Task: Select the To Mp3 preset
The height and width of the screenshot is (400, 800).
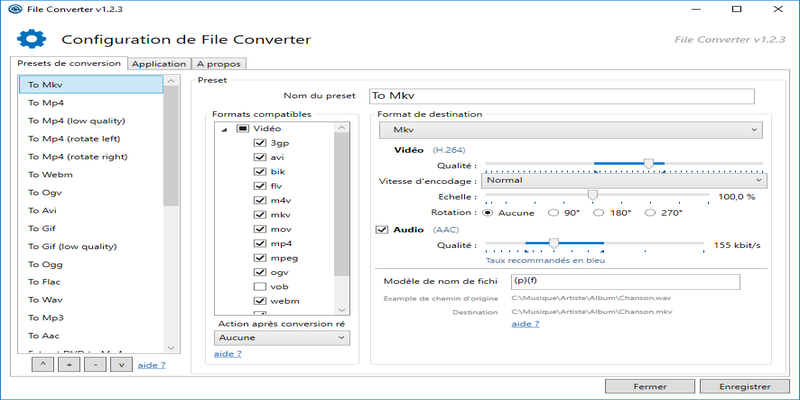Action: (91, 317)
